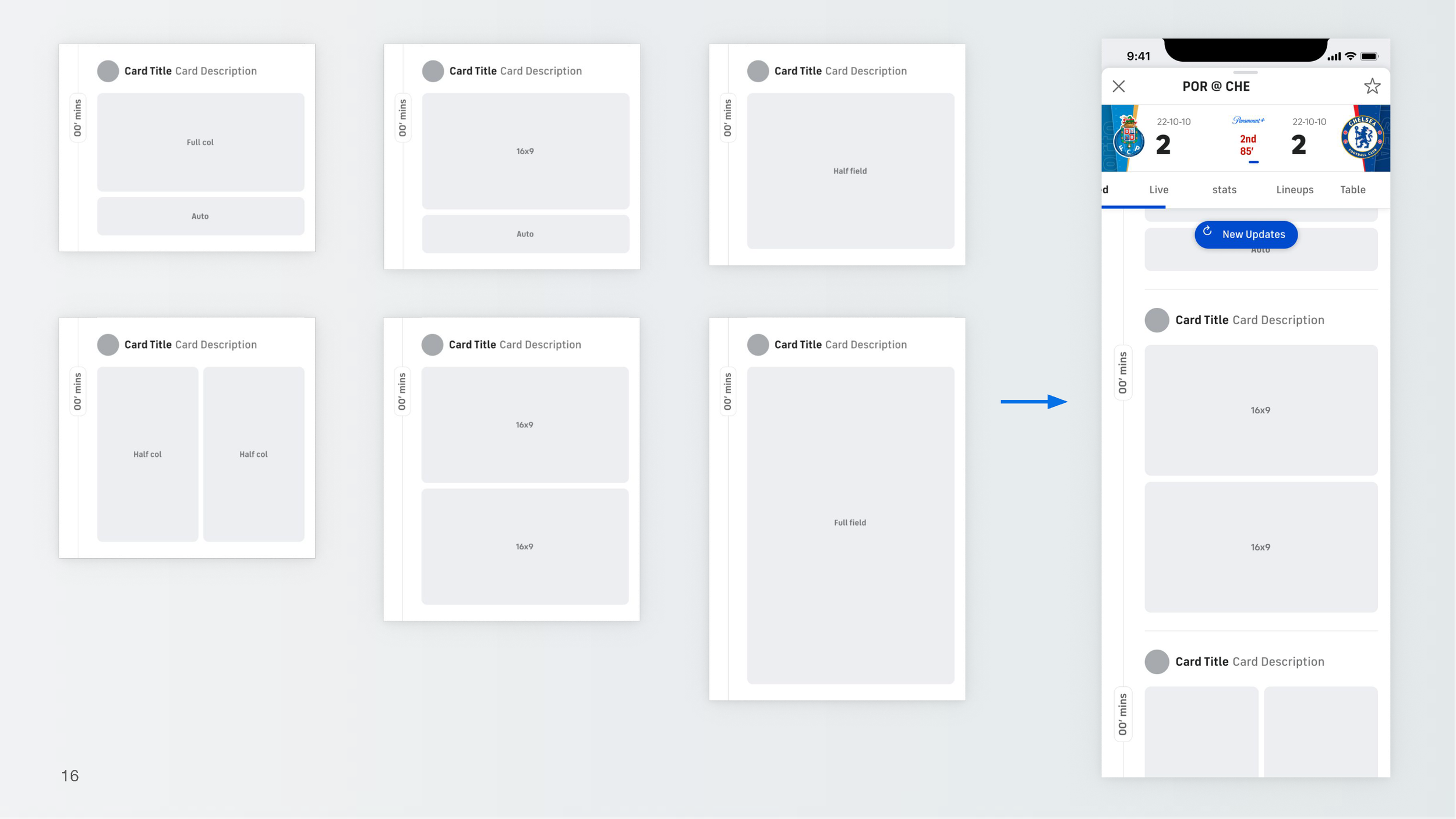Go to the Lineups tab
The width and height of the screenshot is (1456, 819).
click(x=1294, y=190)
